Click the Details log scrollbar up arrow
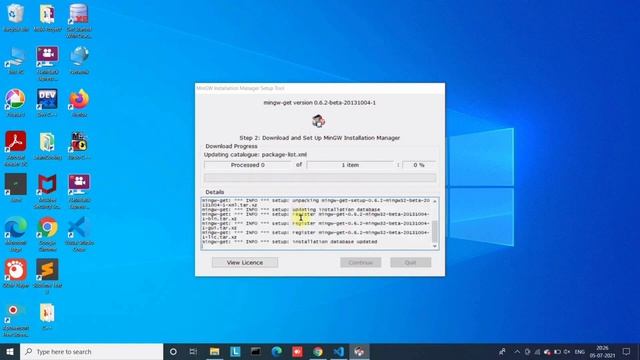The width and height of the screenshot is (640, 360). pyautogui.click(x=435, y=201)
